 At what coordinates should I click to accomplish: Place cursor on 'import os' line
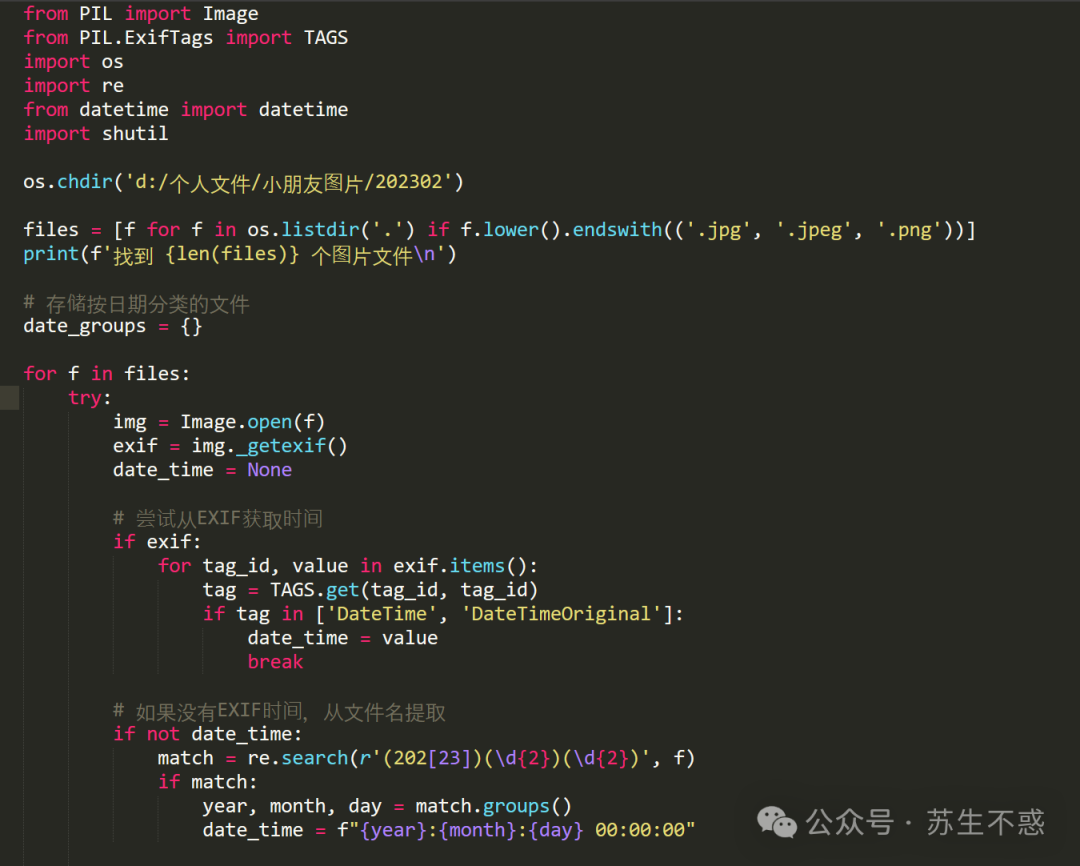tap(74, 62)
